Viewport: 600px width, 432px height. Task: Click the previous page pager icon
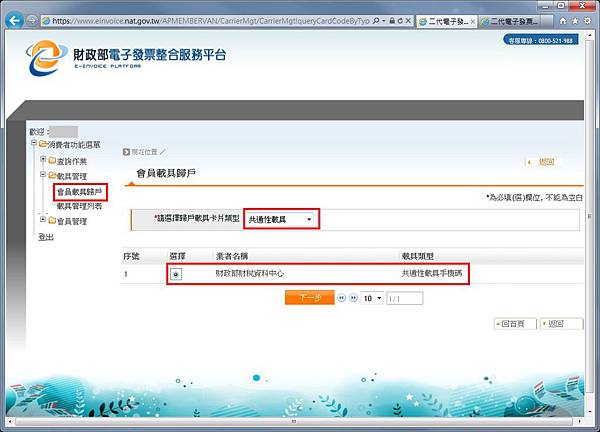pyautogui.click(x=341, y=298)
